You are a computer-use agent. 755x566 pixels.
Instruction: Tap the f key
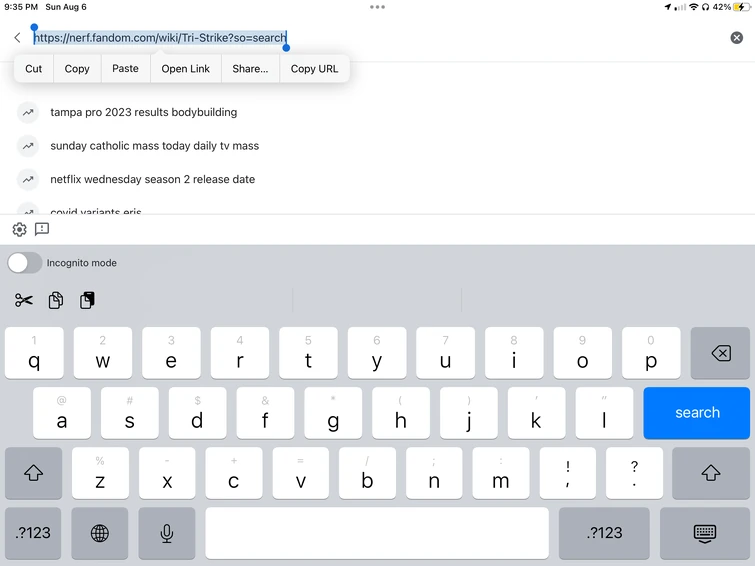coord(265,413)
